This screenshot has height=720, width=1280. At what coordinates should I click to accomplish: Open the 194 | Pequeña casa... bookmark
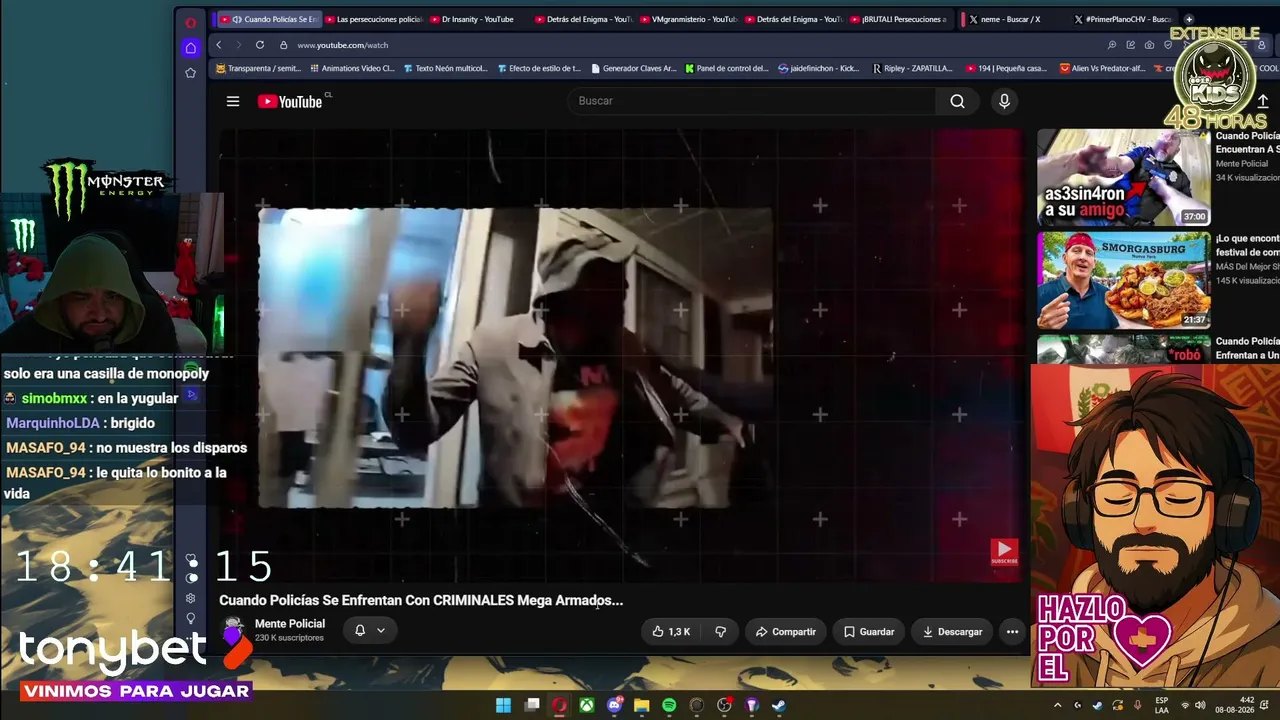coord(1007,69)
